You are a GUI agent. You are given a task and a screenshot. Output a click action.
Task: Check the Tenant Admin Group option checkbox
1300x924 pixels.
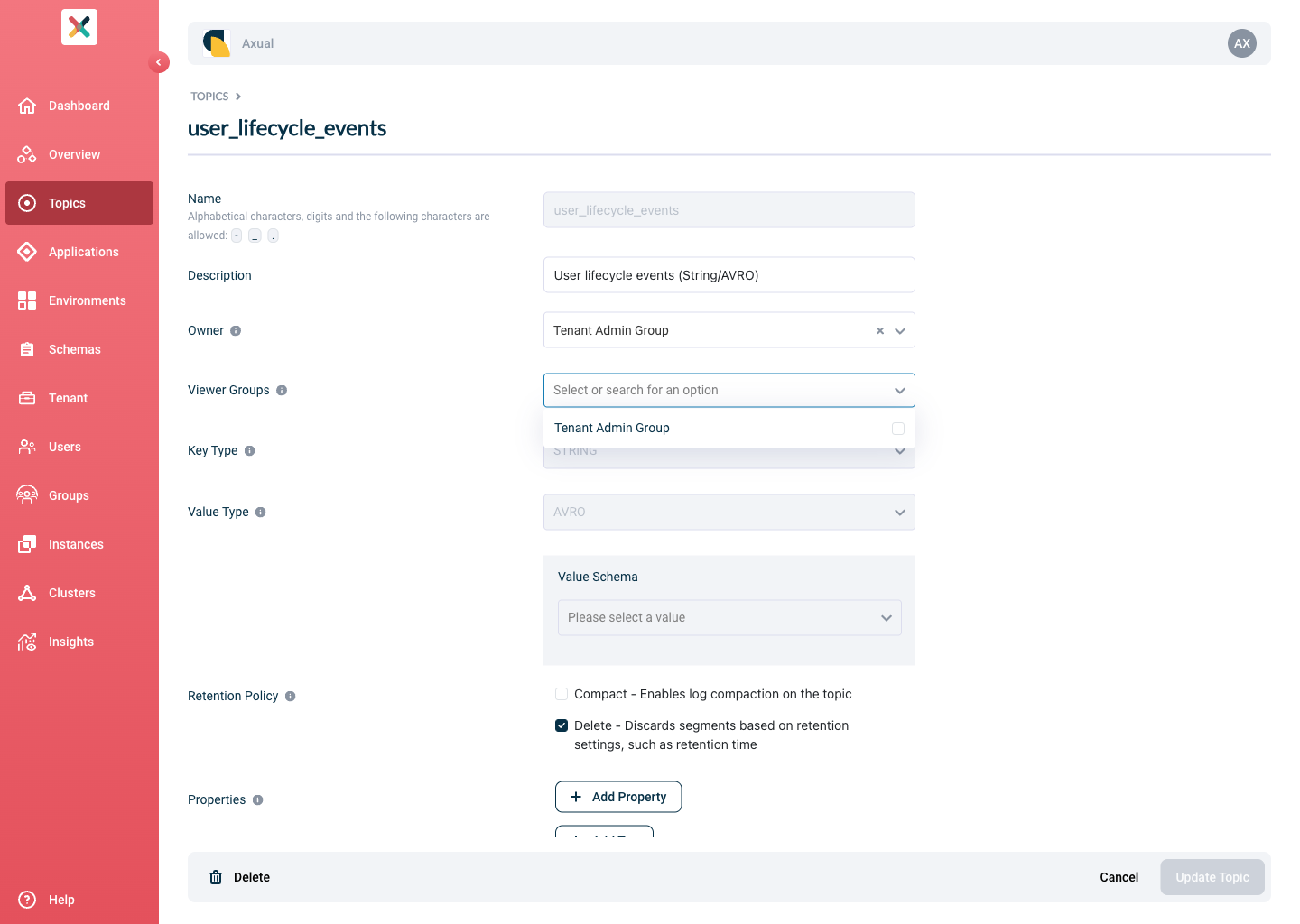point(898,429)
